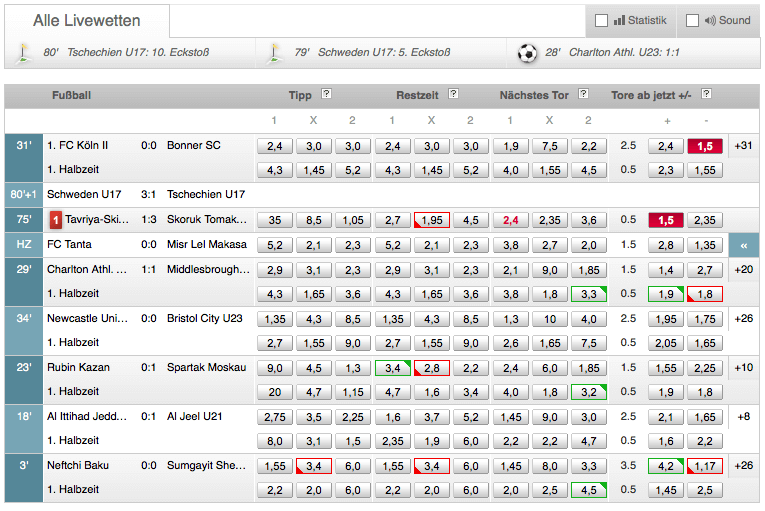Open the help icon next to Tore ab jetzt
The image size is (765, 511).
706,94
